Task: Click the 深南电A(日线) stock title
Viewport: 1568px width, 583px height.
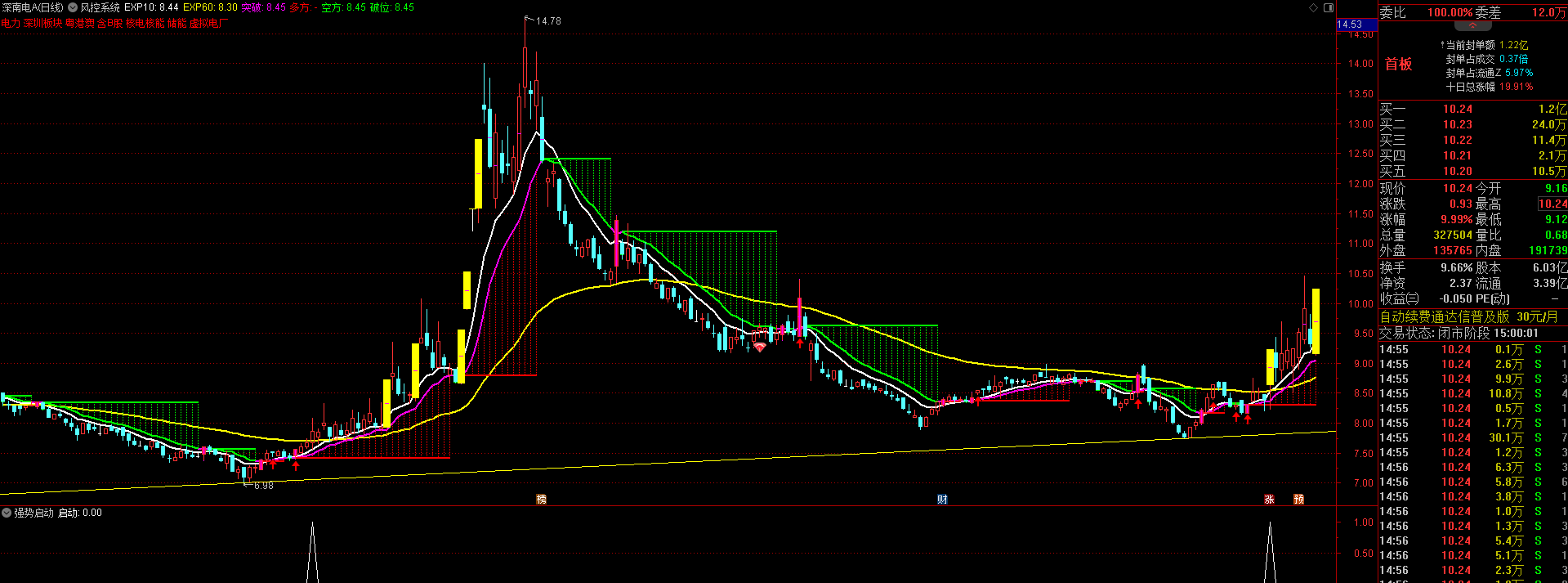Action: click(33, 7)
